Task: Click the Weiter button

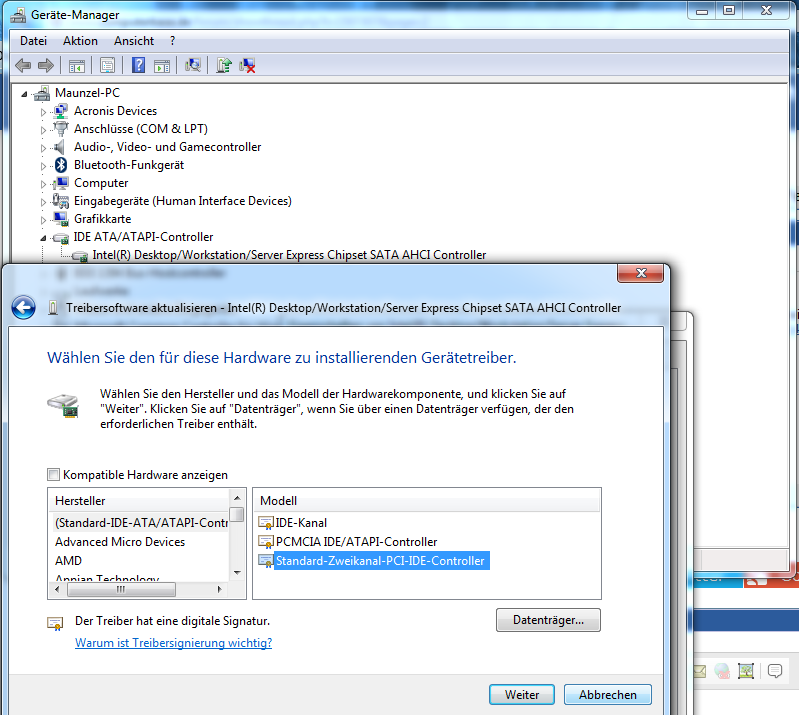Action: pos(522,695)
